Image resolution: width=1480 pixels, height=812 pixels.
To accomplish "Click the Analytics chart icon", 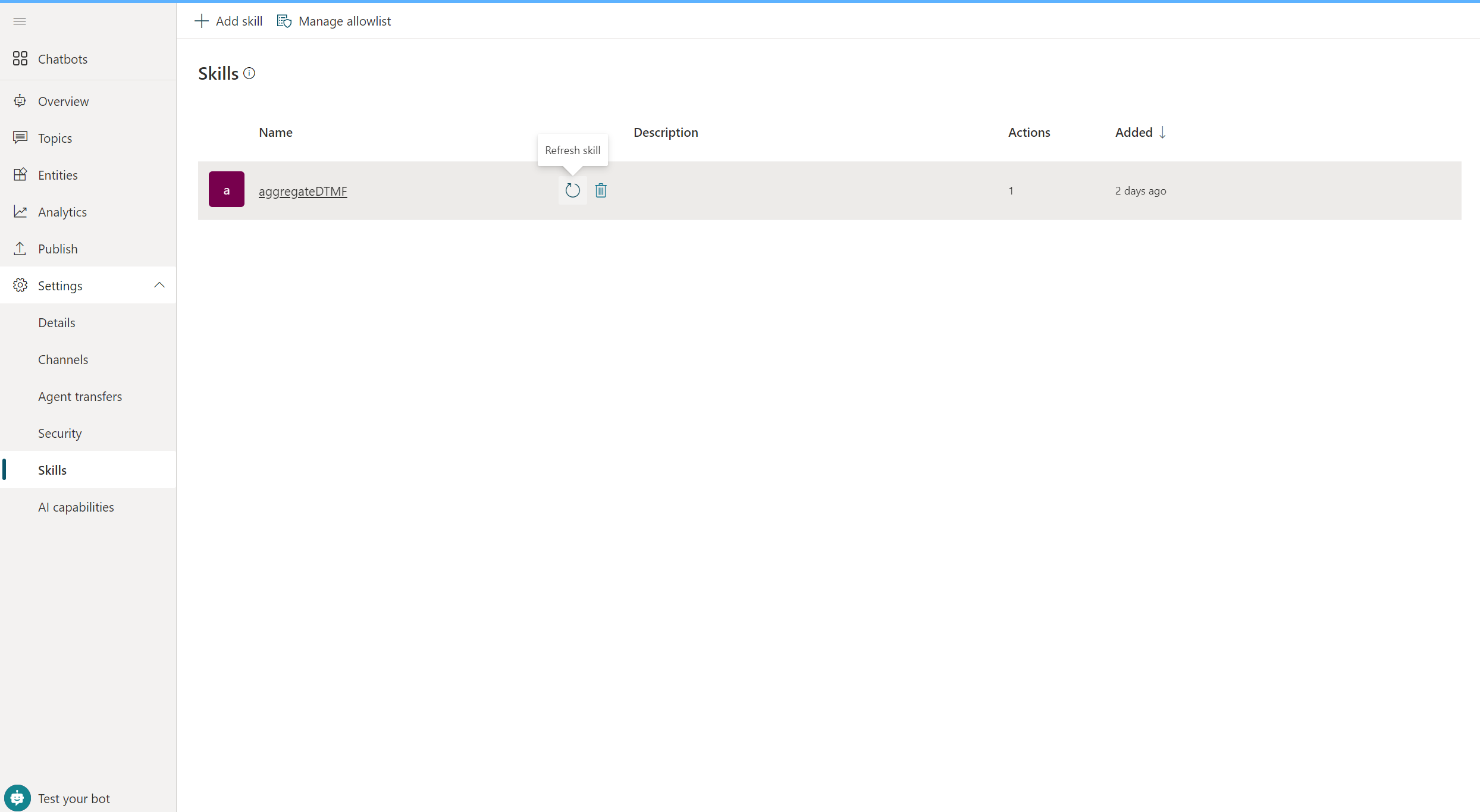I will (20, 212).
